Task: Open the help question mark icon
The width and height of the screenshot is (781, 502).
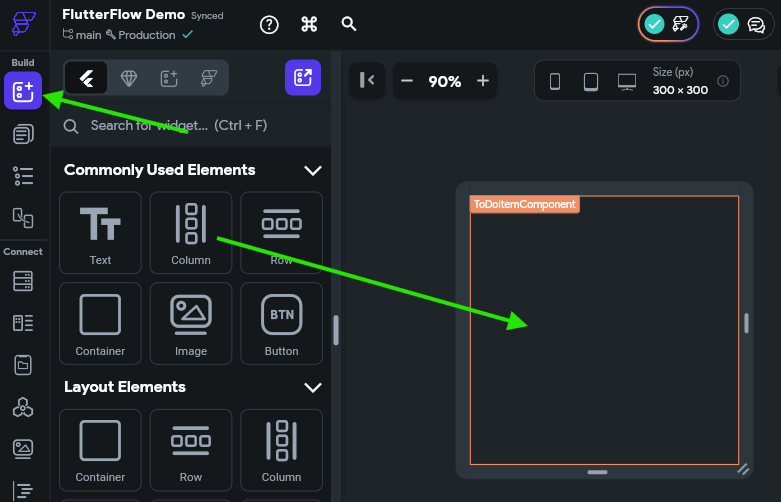Action: [269, 24]
